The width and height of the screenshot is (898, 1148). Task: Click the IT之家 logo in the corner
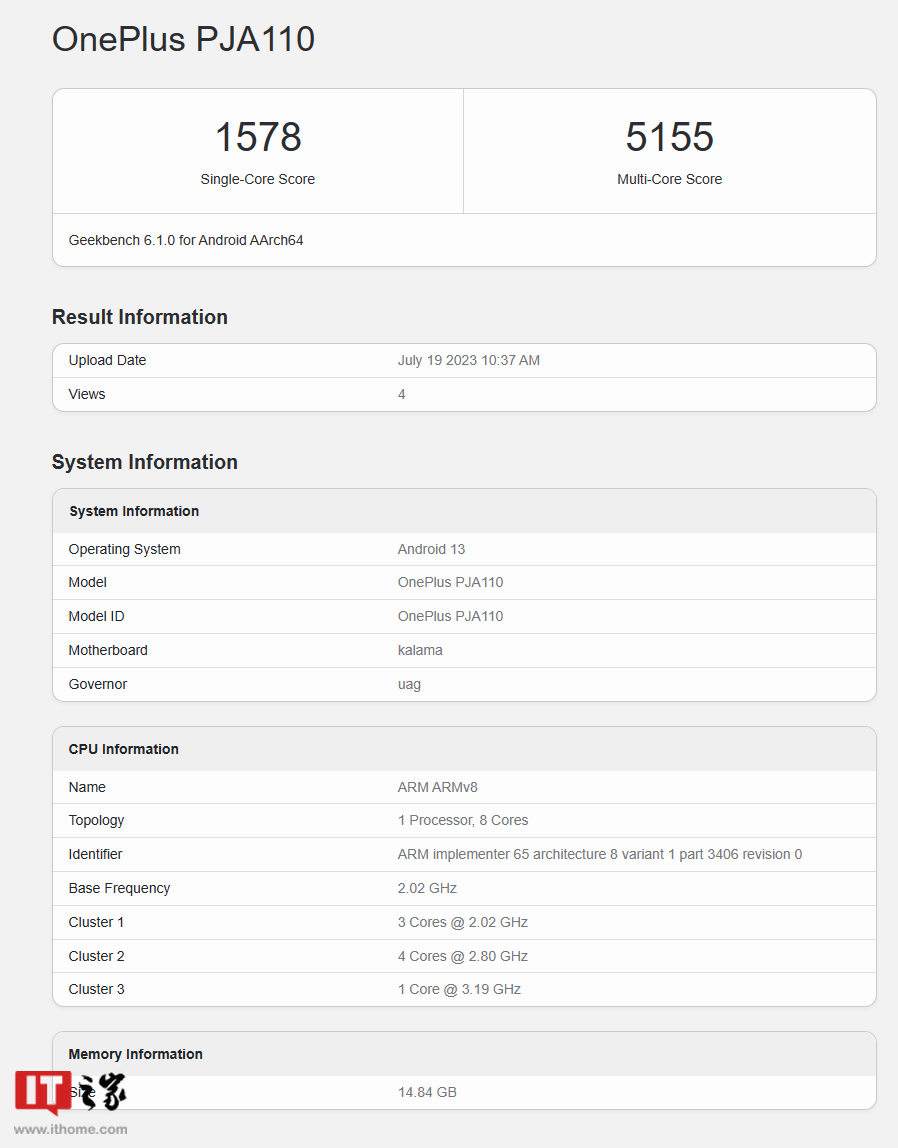click(x=41, y=1092)
